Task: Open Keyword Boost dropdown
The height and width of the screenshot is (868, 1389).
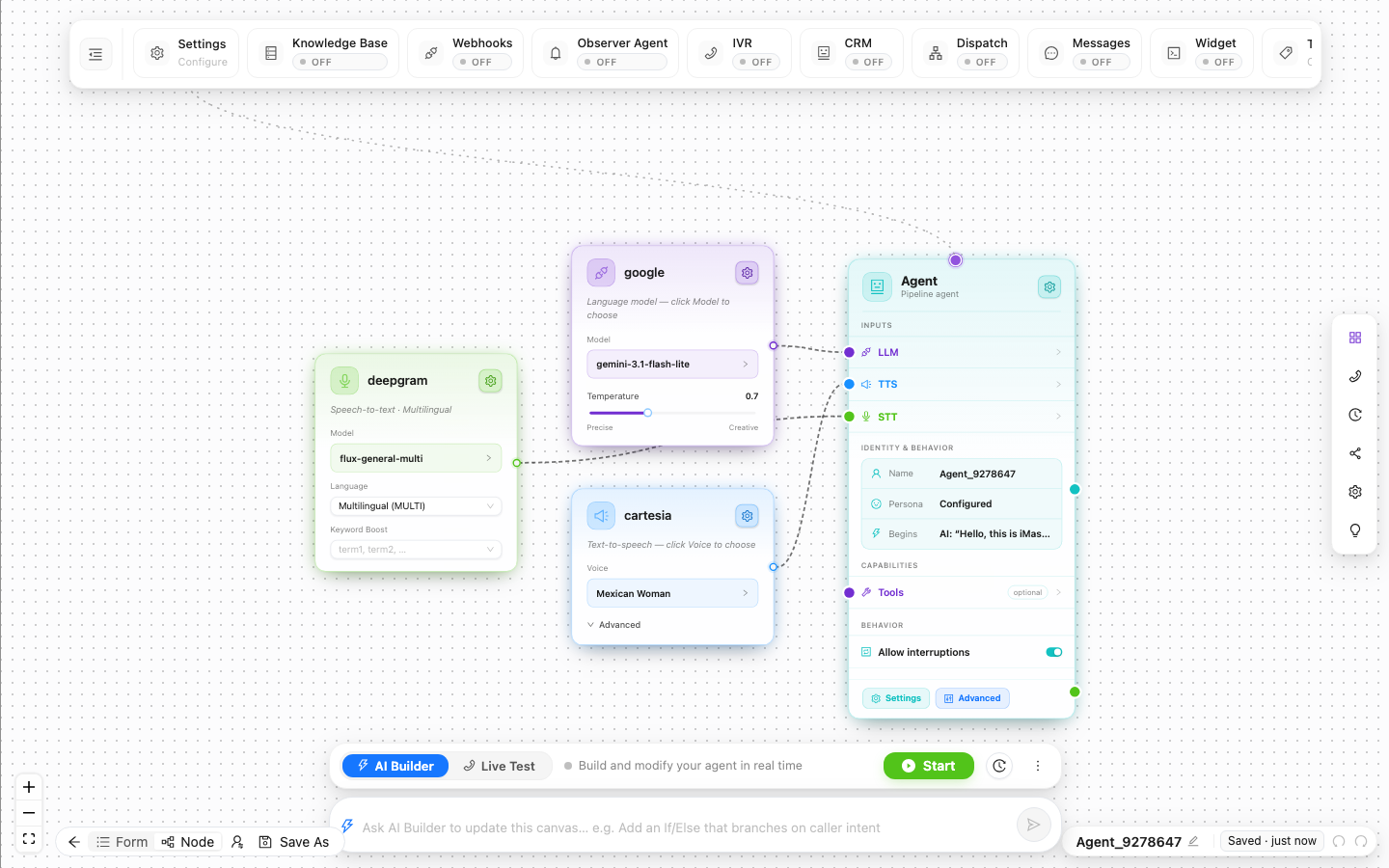Action: (x=416, y=549)
